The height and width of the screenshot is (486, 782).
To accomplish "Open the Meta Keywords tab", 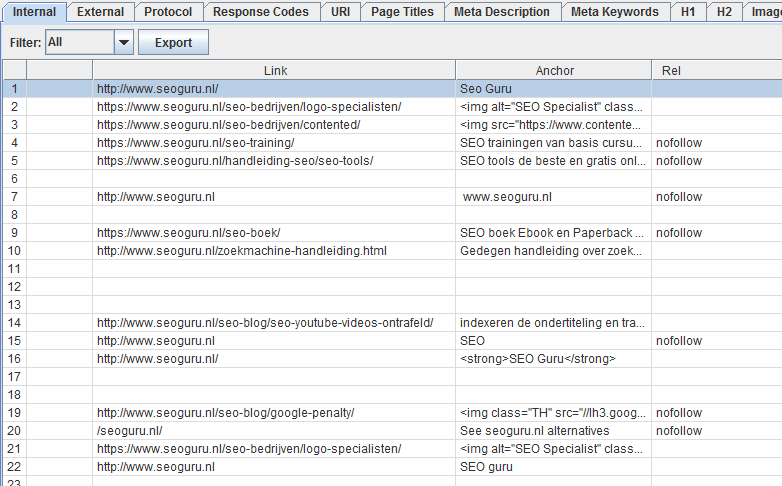I will click(615, 12).
